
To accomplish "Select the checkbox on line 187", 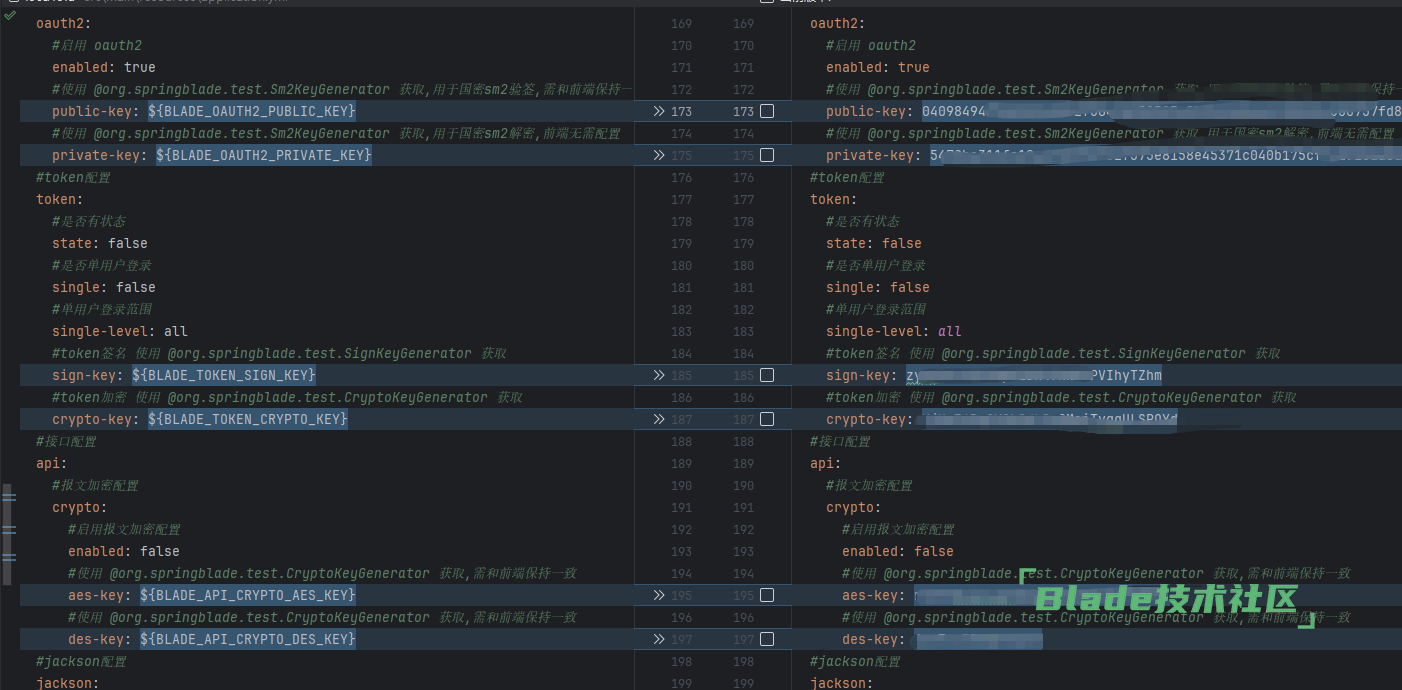I will coord(767,419).
